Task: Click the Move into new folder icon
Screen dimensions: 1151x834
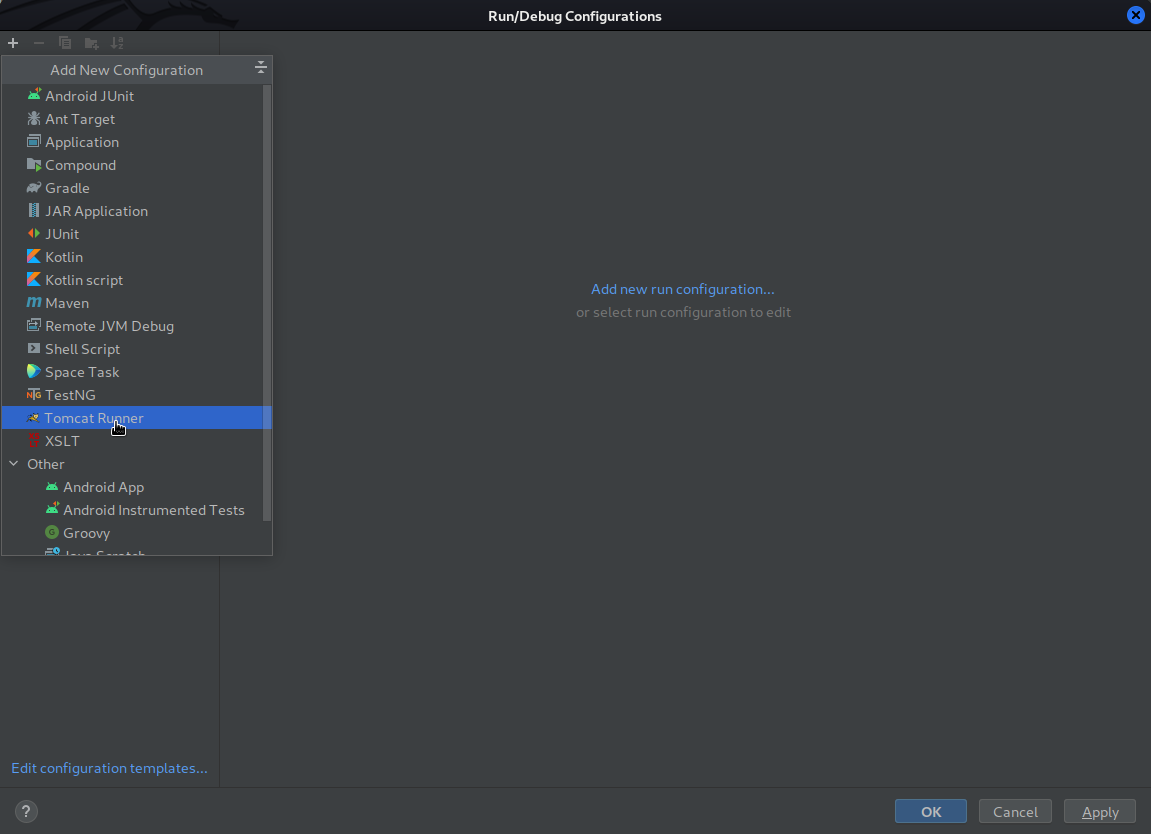Action: coord(91,43)
